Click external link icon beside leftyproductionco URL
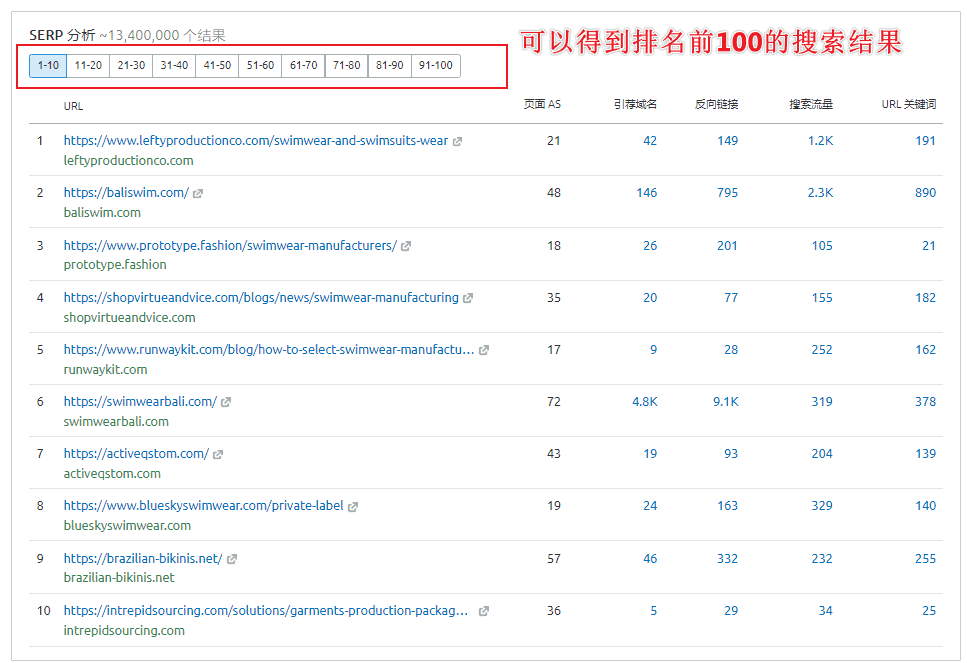The image size is (967, 663). [457, 142]
